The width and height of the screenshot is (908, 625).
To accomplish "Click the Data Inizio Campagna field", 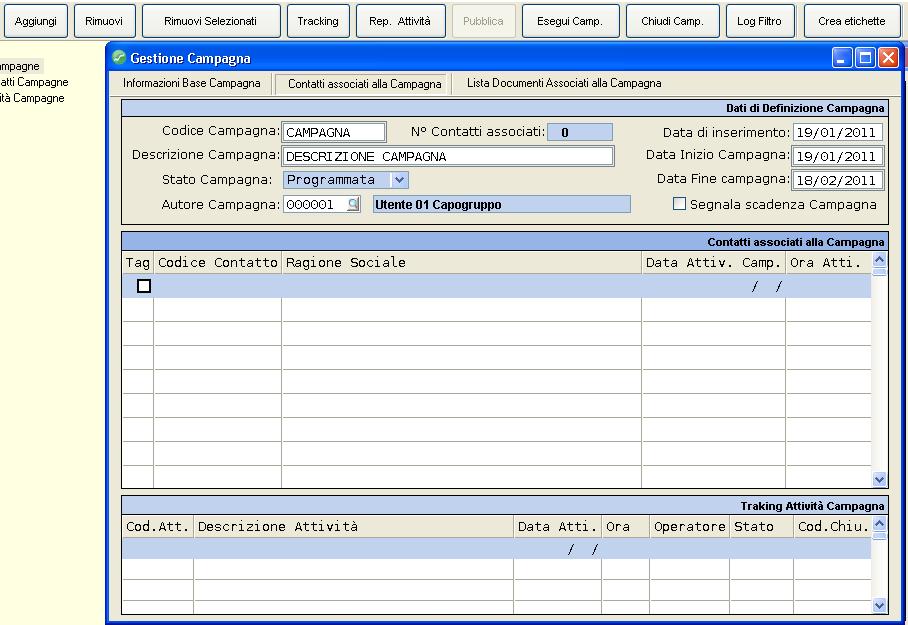I will (838, 156).
